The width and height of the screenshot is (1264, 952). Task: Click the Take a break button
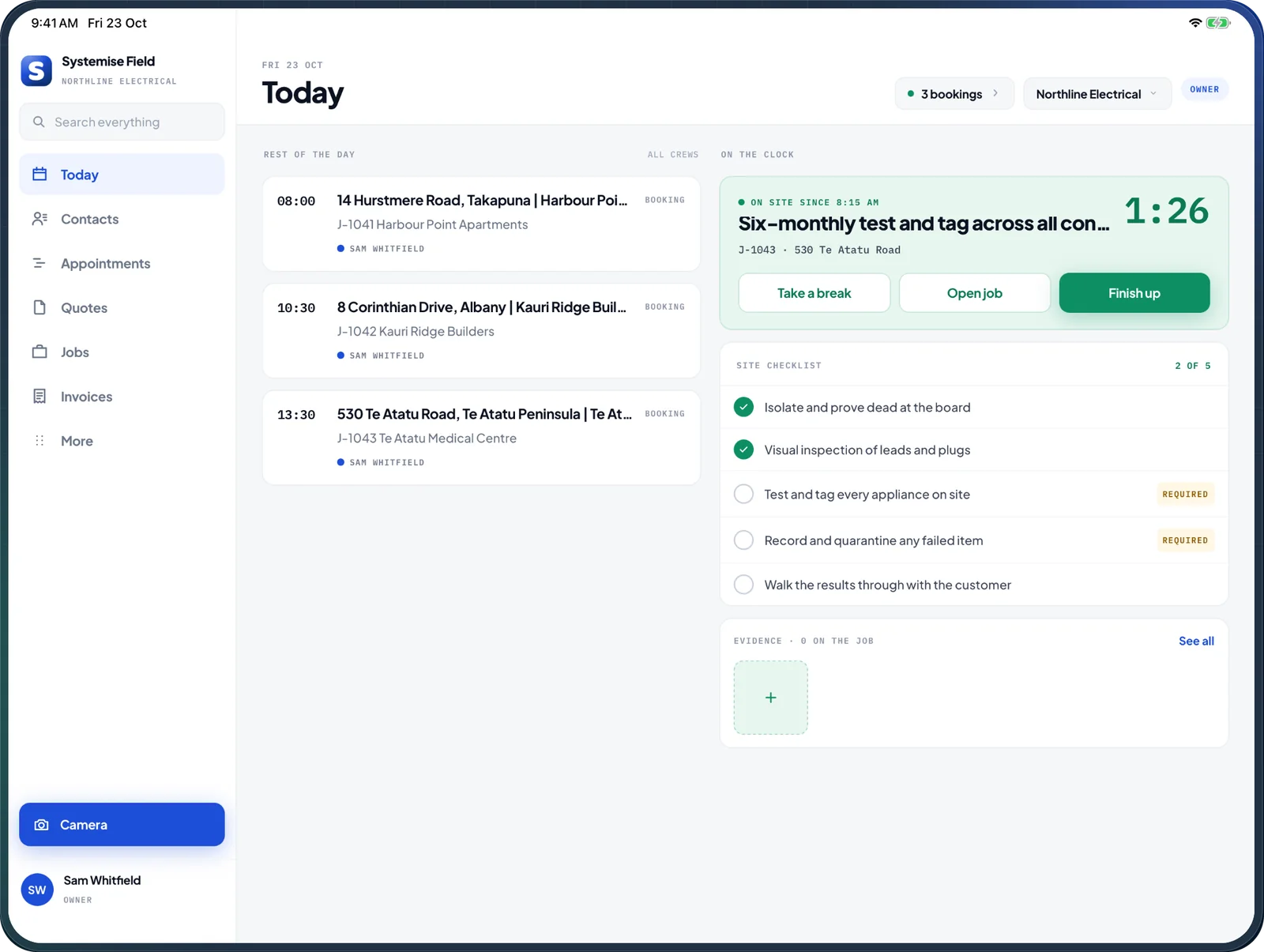(x=814, y=293)
